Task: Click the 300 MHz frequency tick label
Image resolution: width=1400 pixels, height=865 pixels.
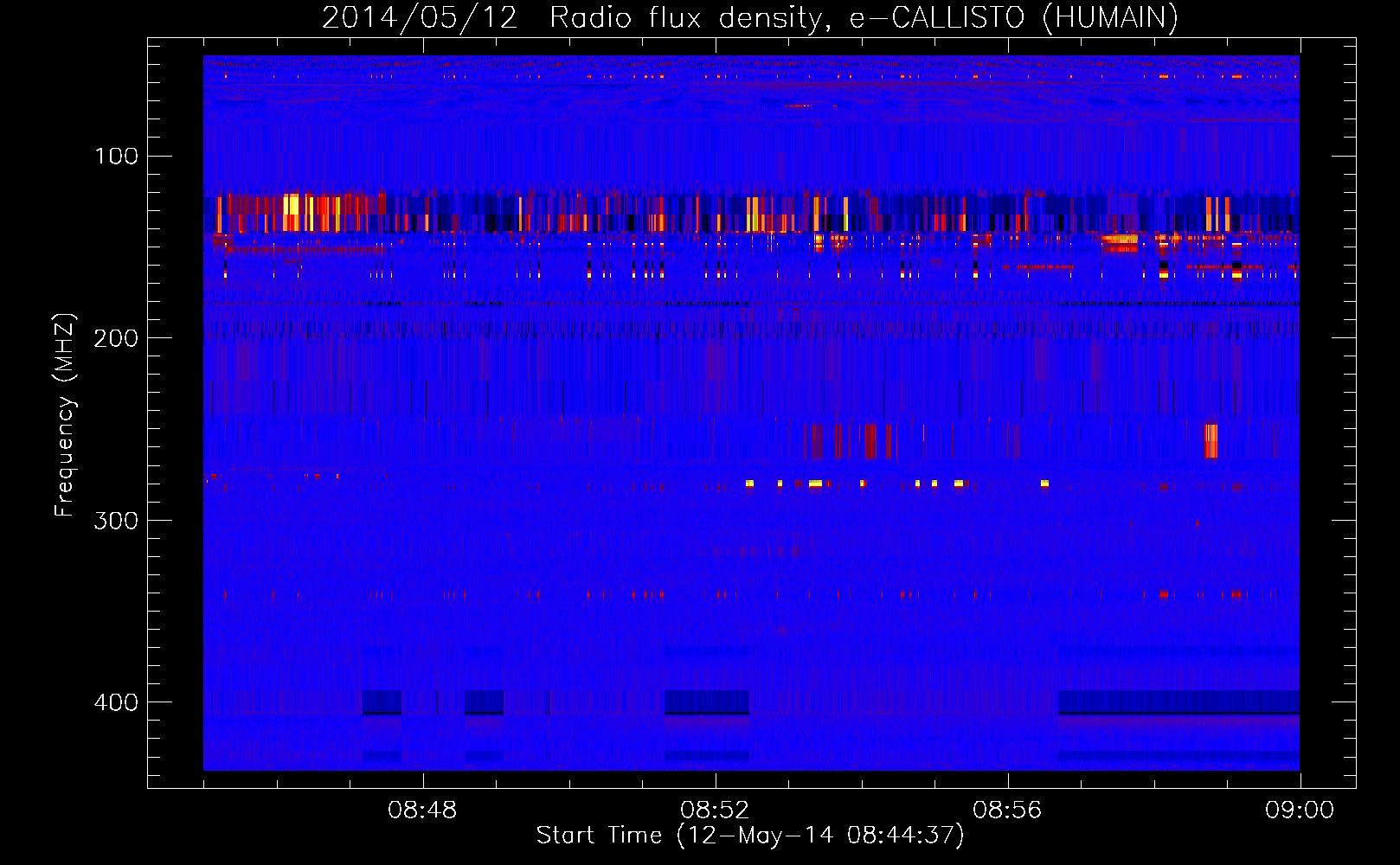Action: click(x=116, y=521)
